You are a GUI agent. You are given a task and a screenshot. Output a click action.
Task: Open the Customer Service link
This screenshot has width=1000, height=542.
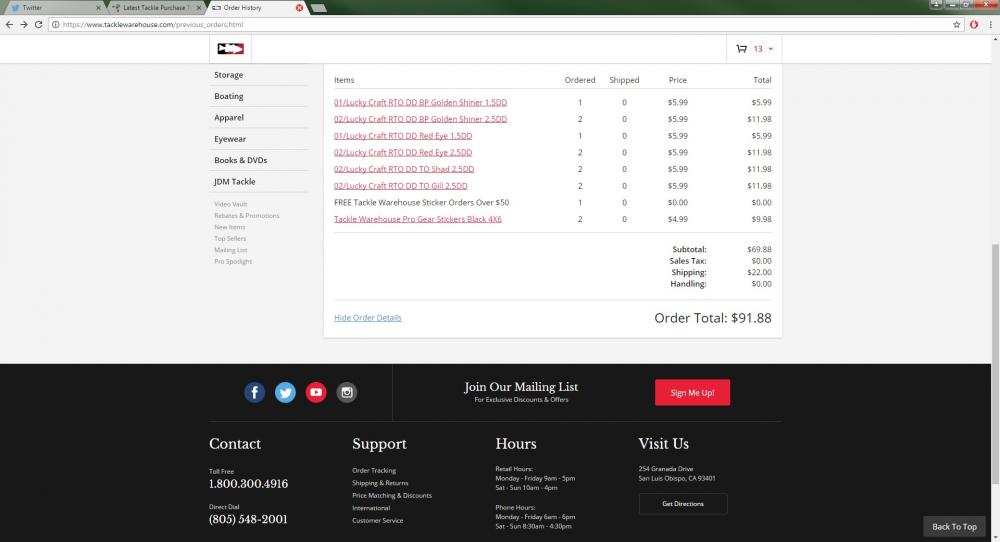(x=378, y=520)
